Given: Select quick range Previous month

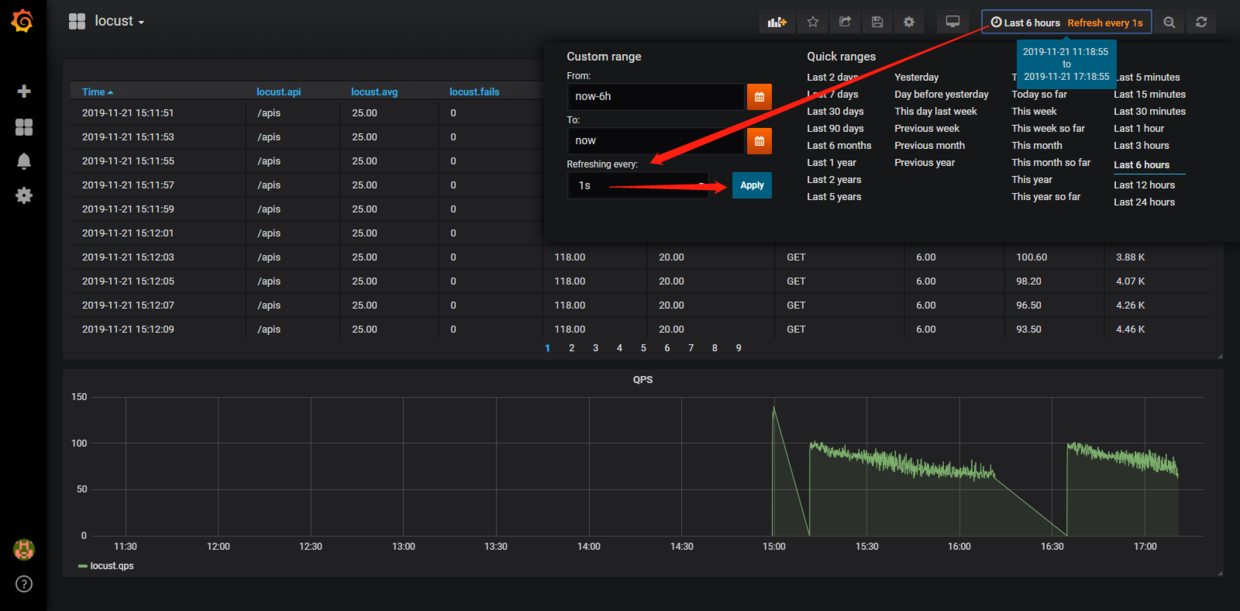Looking at the screenshot, I should coord(930,145).
